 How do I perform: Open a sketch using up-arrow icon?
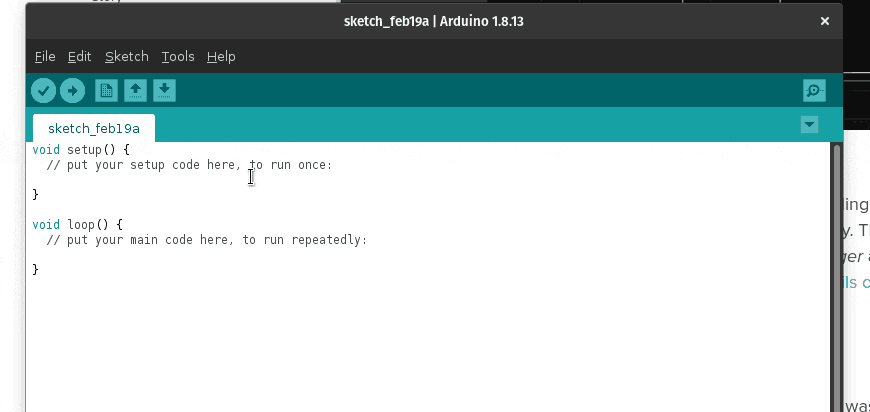tap(135, 91)
